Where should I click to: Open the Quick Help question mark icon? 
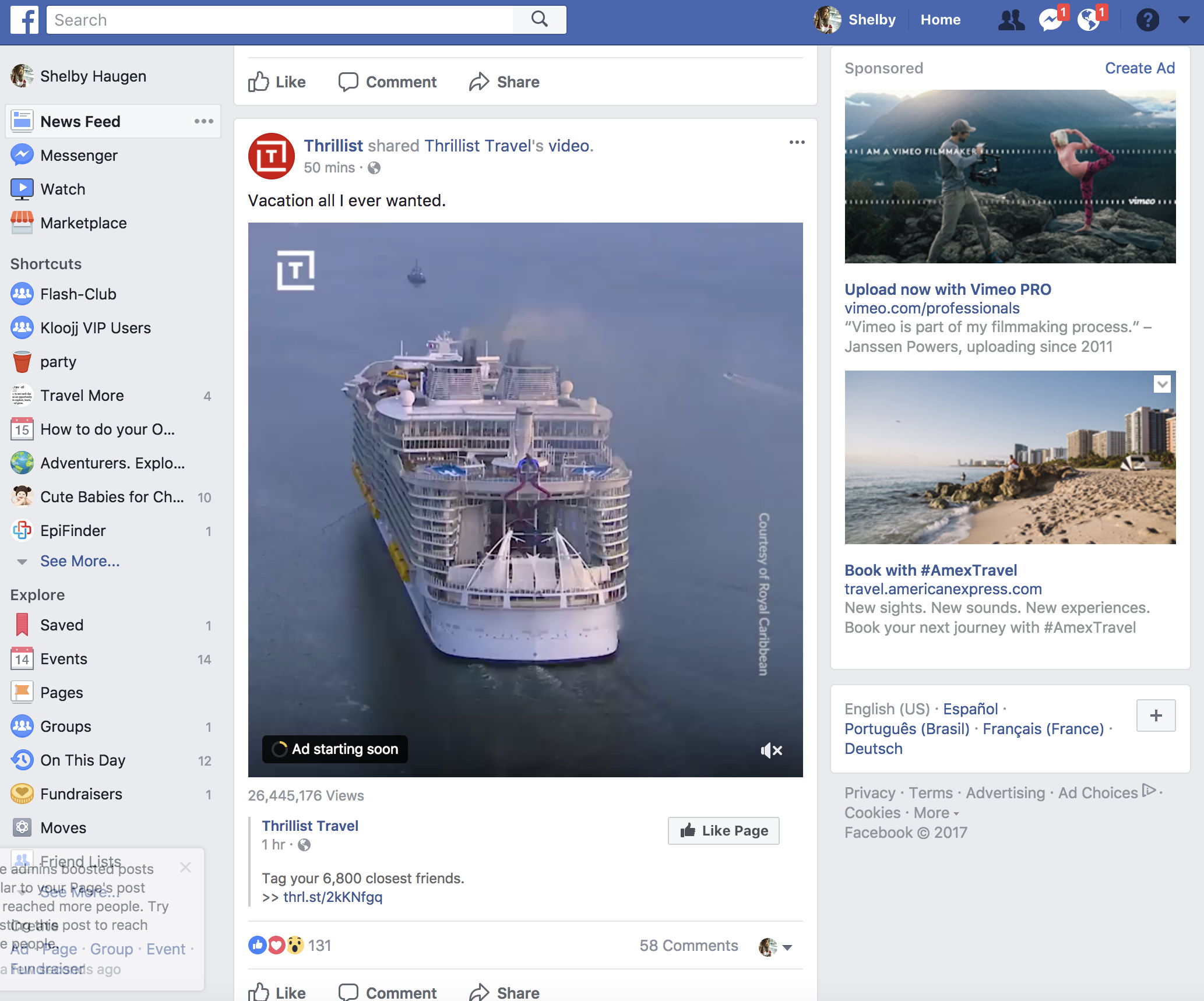click(1147, 20)
